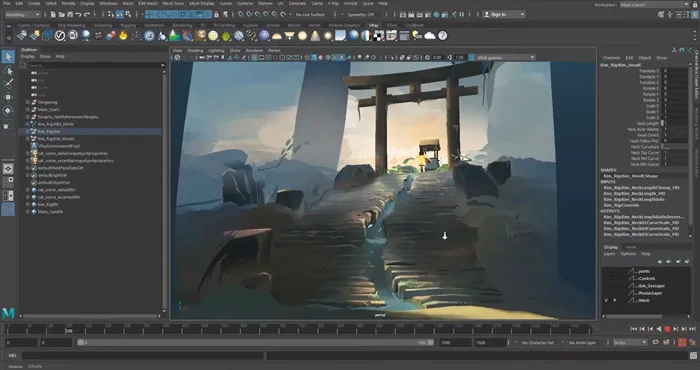Viewport: 700px width, 370px height.
Task: Open the Outliner Display menu
Action: pyautogui.click(x=27, y=57)
